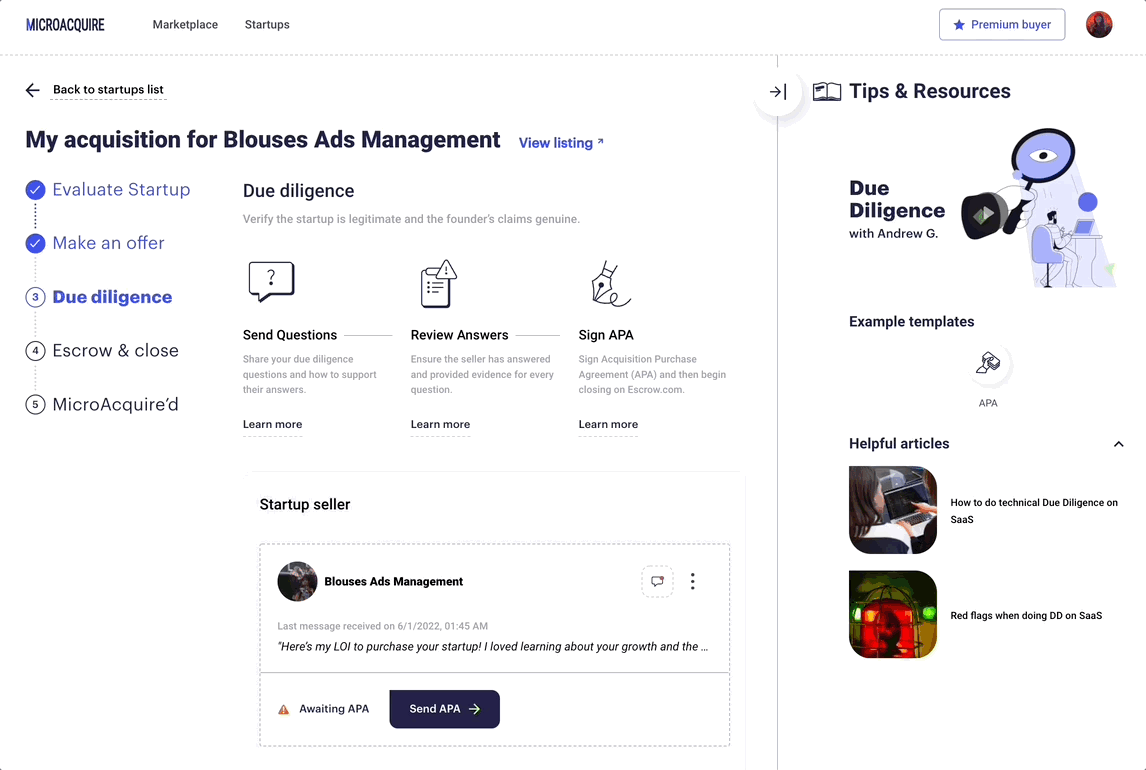Image resolution: width=1146 pixels, height=770 pixels.
Task: Click step 5 circle for MicroAcquire'd
Action: [x=35, y=405]
